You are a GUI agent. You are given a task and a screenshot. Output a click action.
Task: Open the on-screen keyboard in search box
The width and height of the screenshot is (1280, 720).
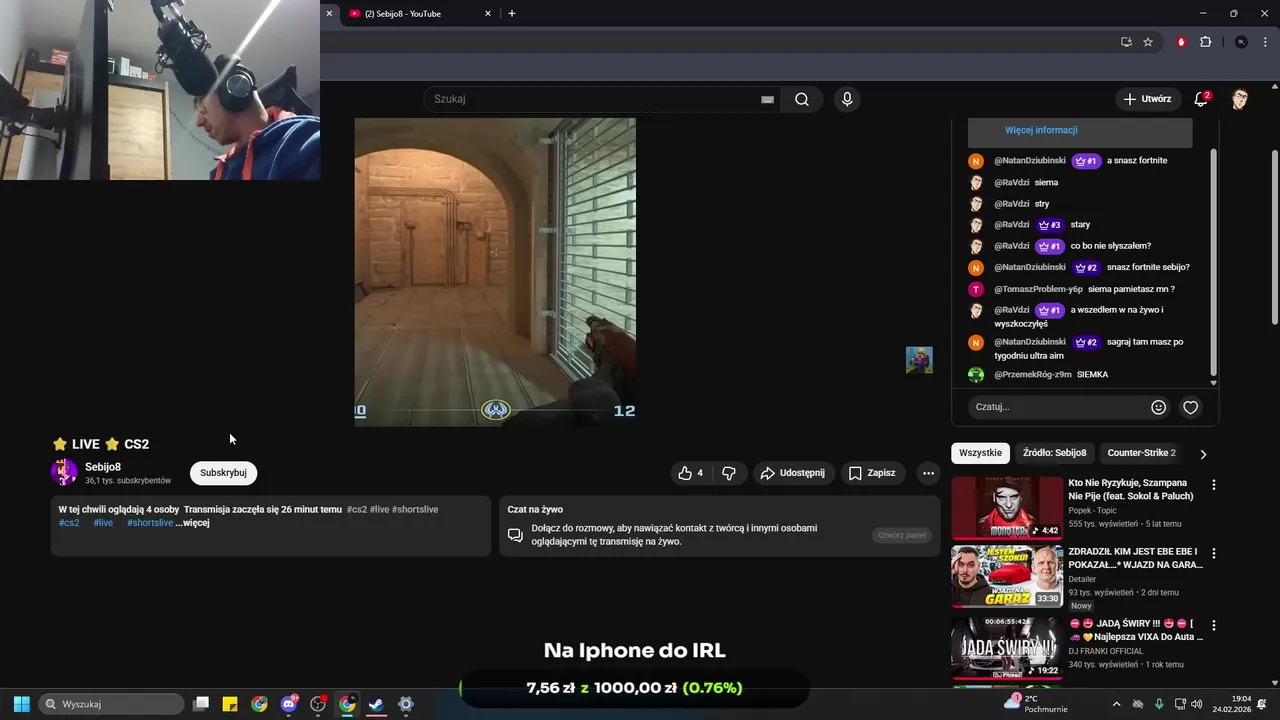click(x=767, y=99)
